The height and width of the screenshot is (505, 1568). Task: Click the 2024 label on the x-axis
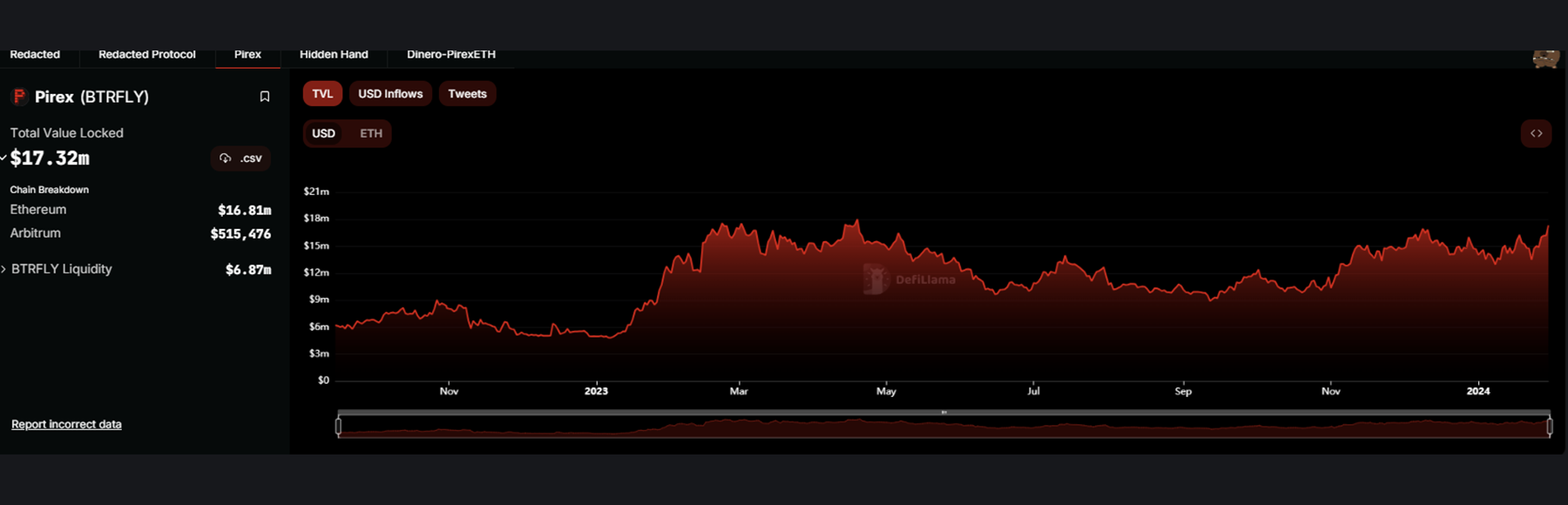click(1478, 391)
